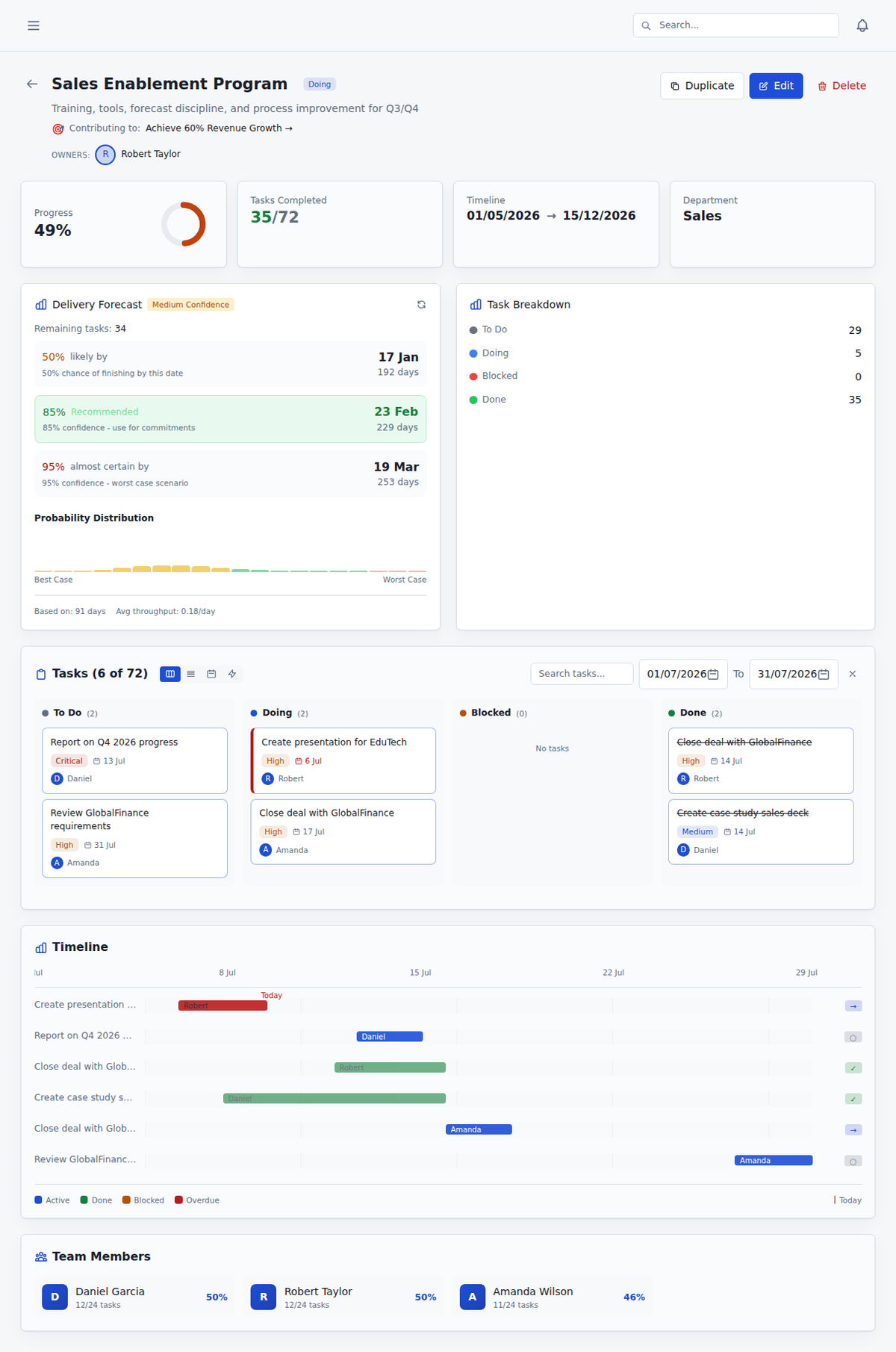The width and height of the screenshot is (896, 1352).
Task: Click the Timeline dates stat card
Action: click(x=556, y=224)
